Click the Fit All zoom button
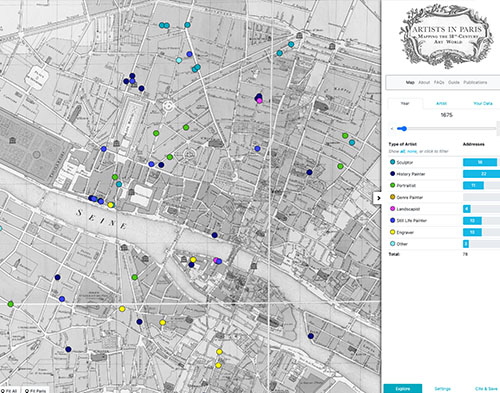This screenshot has width=500, height=393. [x=9, y=390]
